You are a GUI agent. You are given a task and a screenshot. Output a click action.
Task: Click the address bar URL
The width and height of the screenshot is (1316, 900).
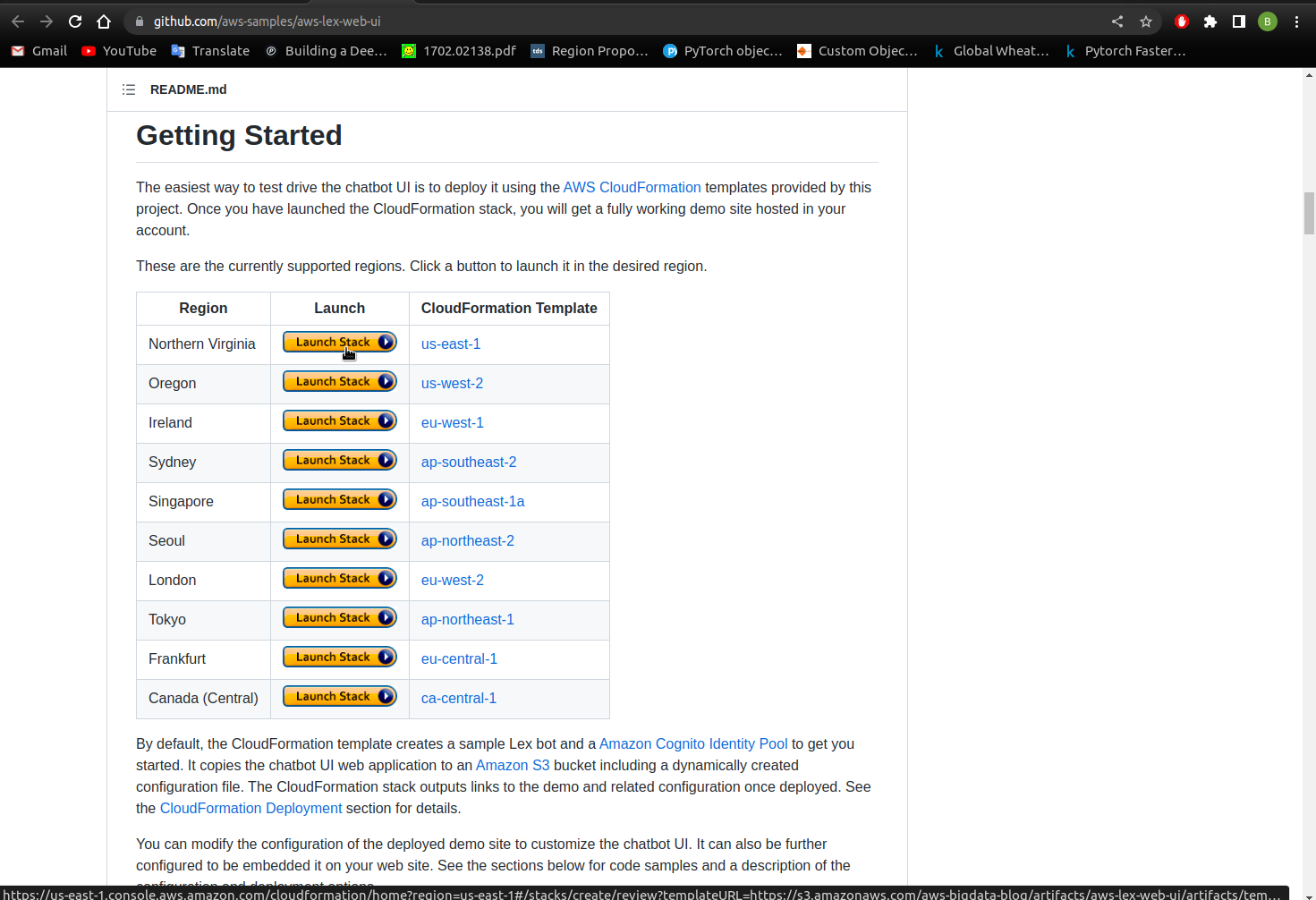[x=267, y=21]
